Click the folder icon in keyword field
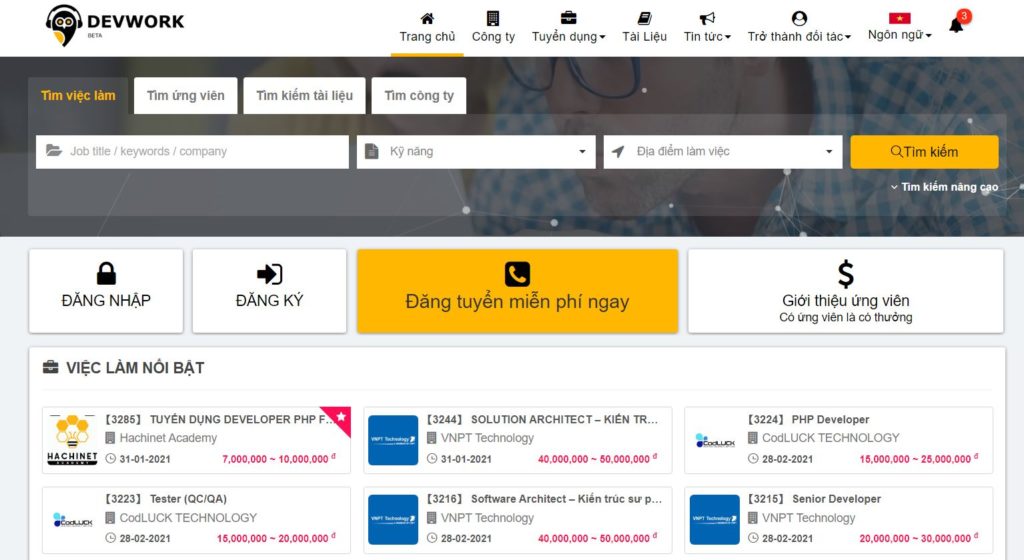 pyautogui.click(x=54, y=151)
